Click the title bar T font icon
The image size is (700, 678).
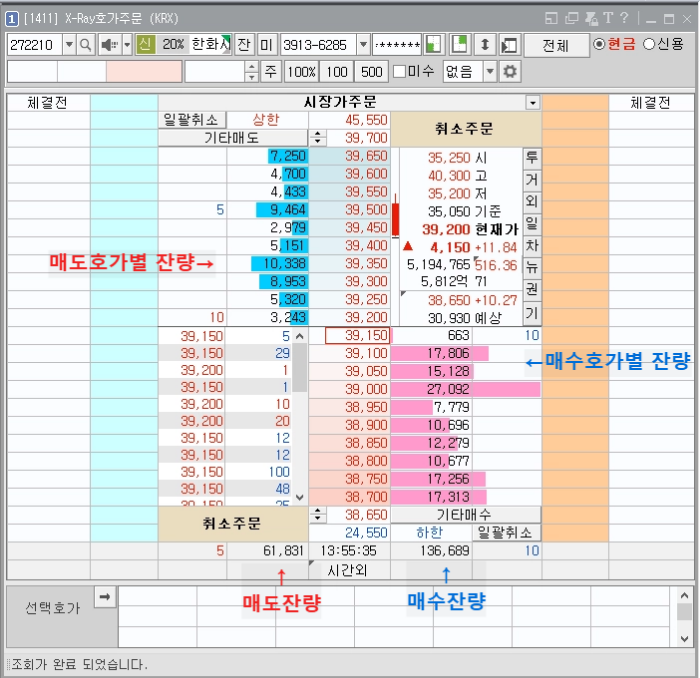tap(608, 18)
